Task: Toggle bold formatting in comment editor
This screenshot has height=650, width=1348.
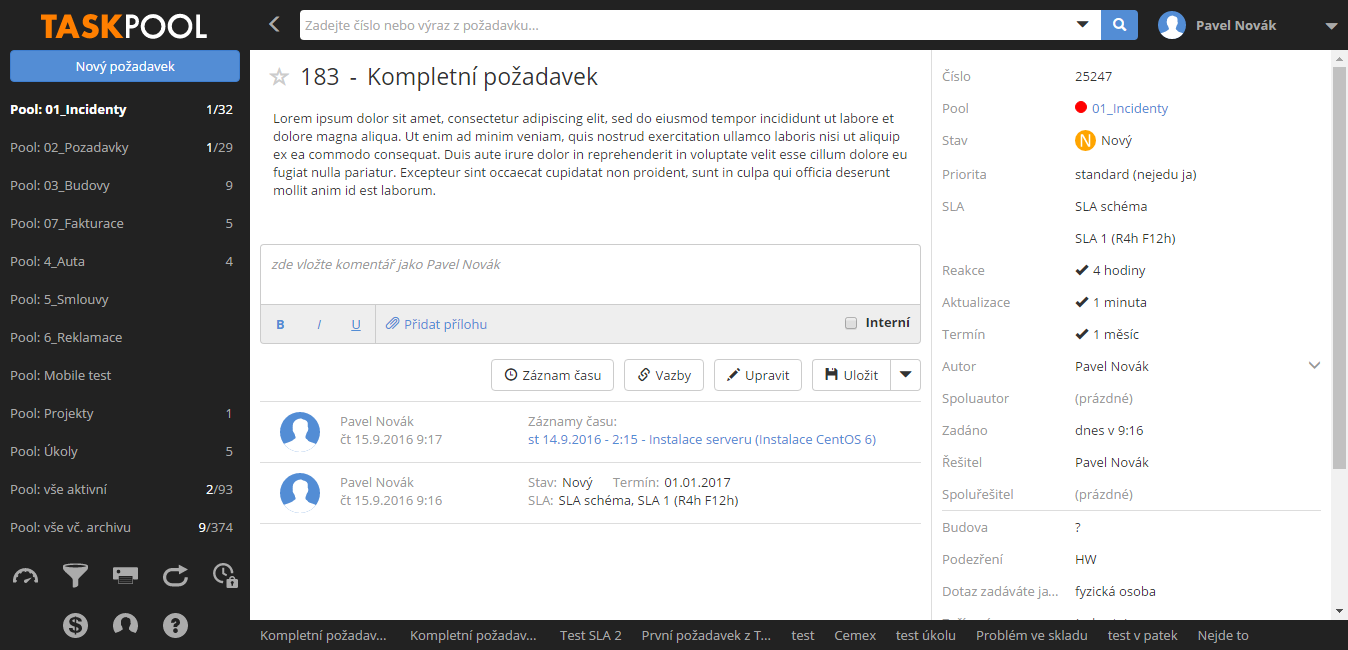Action: (x=280, y=324)
